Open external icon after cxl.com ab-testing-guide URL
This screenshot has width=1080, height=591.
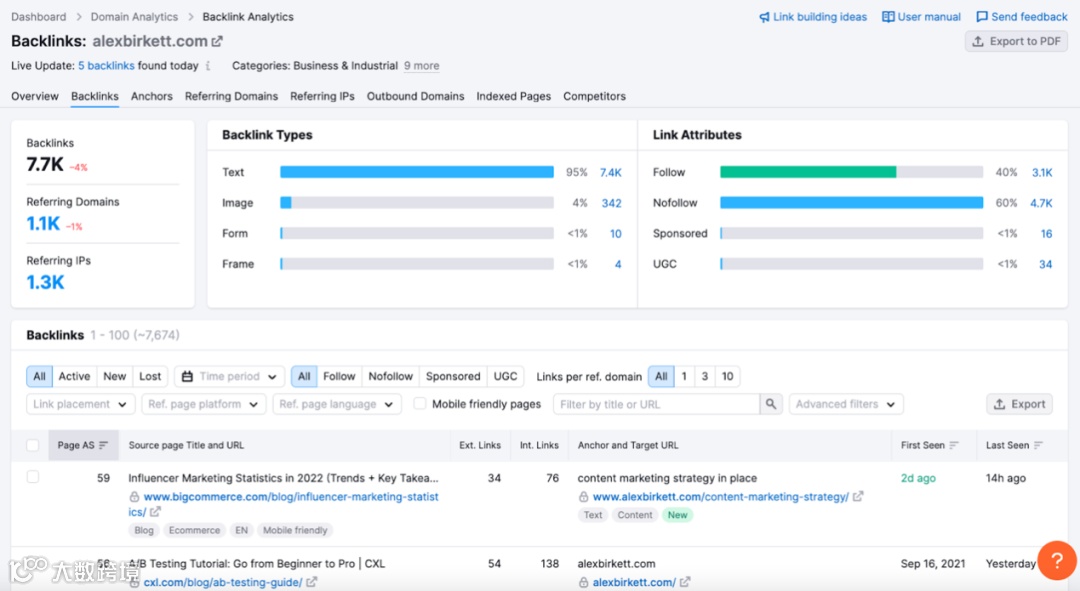311,582
